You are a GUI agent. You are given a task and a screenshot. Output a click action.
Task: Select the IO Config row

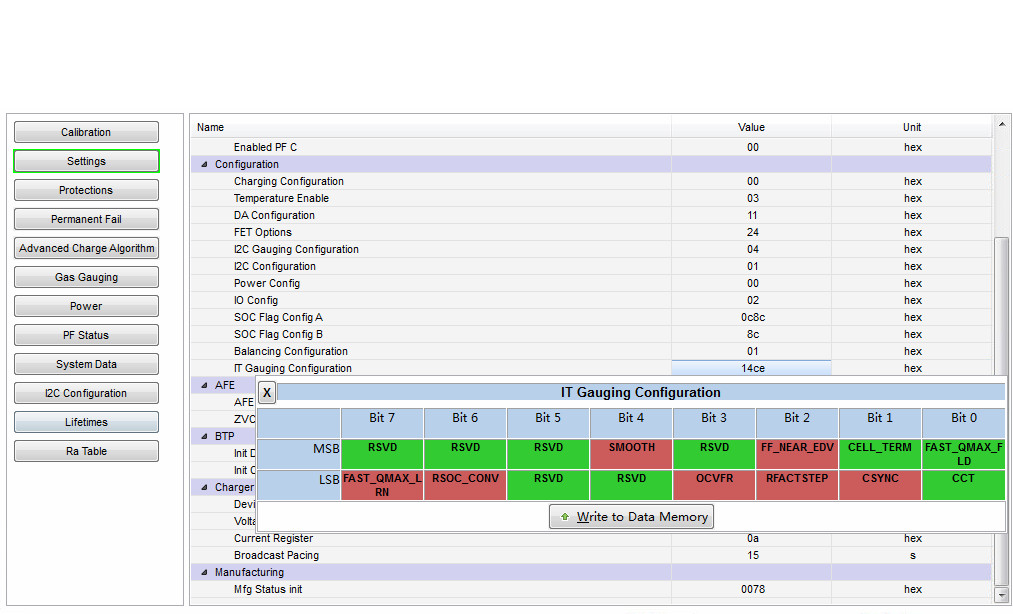(591, 301)
